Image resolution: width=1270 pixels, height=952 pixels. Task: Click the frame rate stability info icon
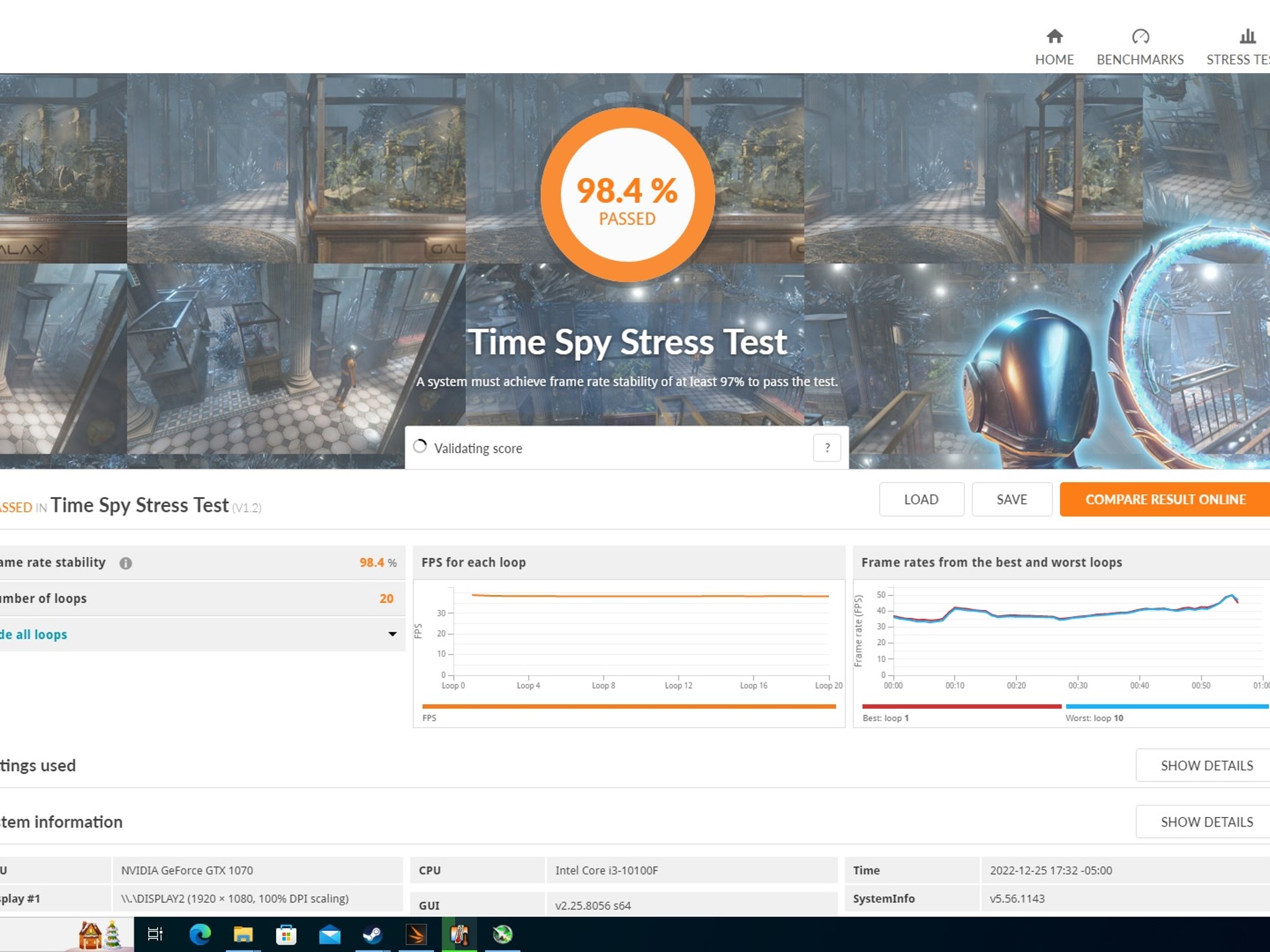[126, 563]
